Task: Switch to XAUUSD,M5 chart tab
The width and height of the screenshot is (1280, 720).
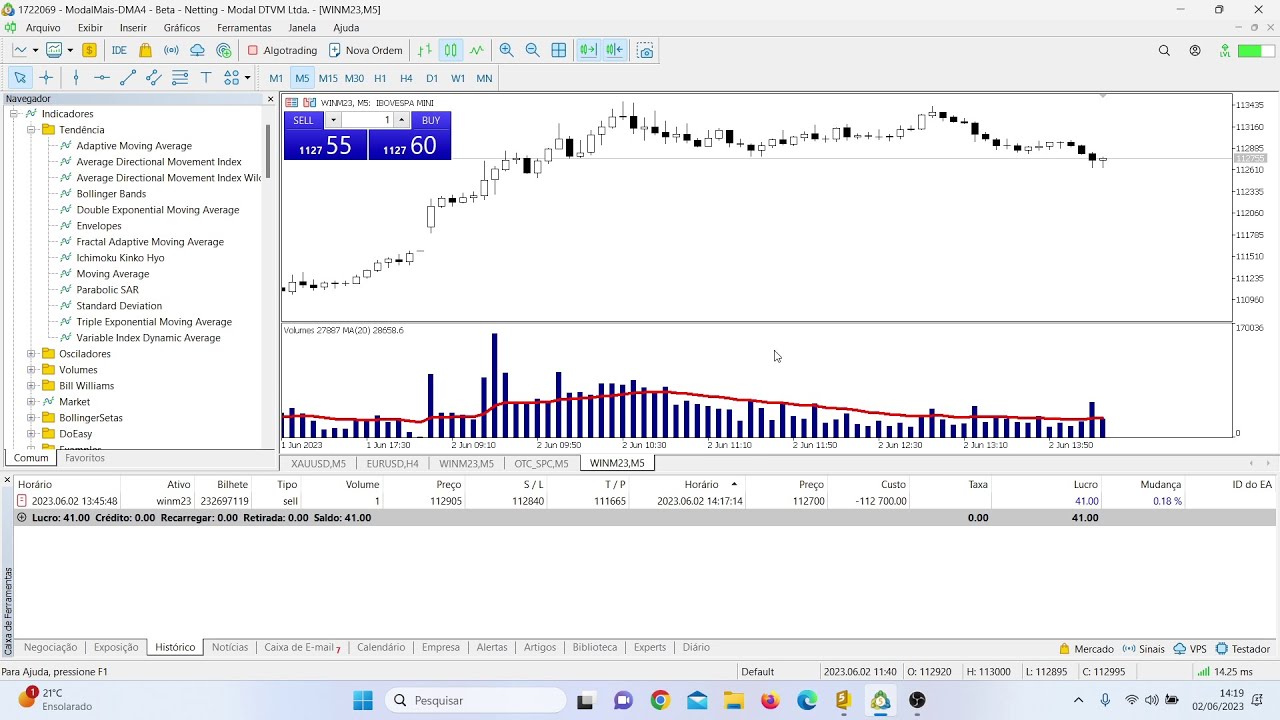Action: [x=318, y=464]
